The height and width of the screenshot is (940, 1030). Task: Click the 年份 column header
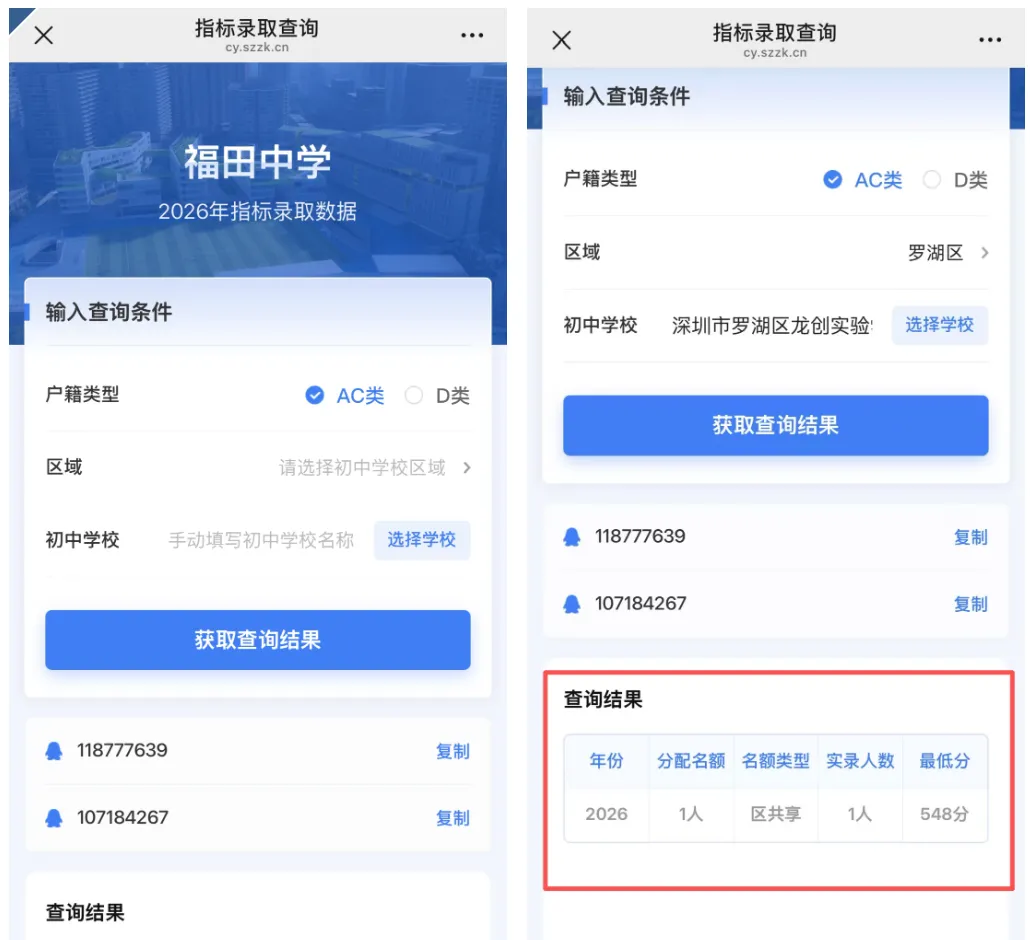tap(606, 761)
